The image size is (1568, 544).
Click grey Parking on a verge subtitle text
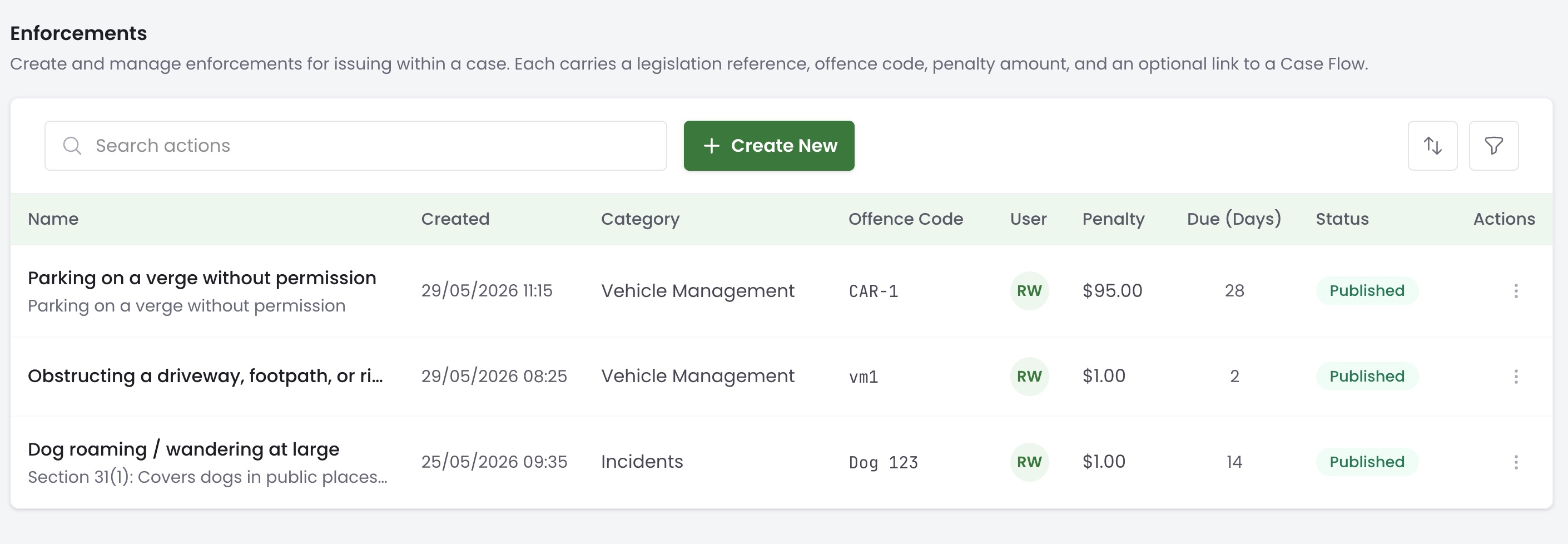pyautogui.click(x=187, y=306)
